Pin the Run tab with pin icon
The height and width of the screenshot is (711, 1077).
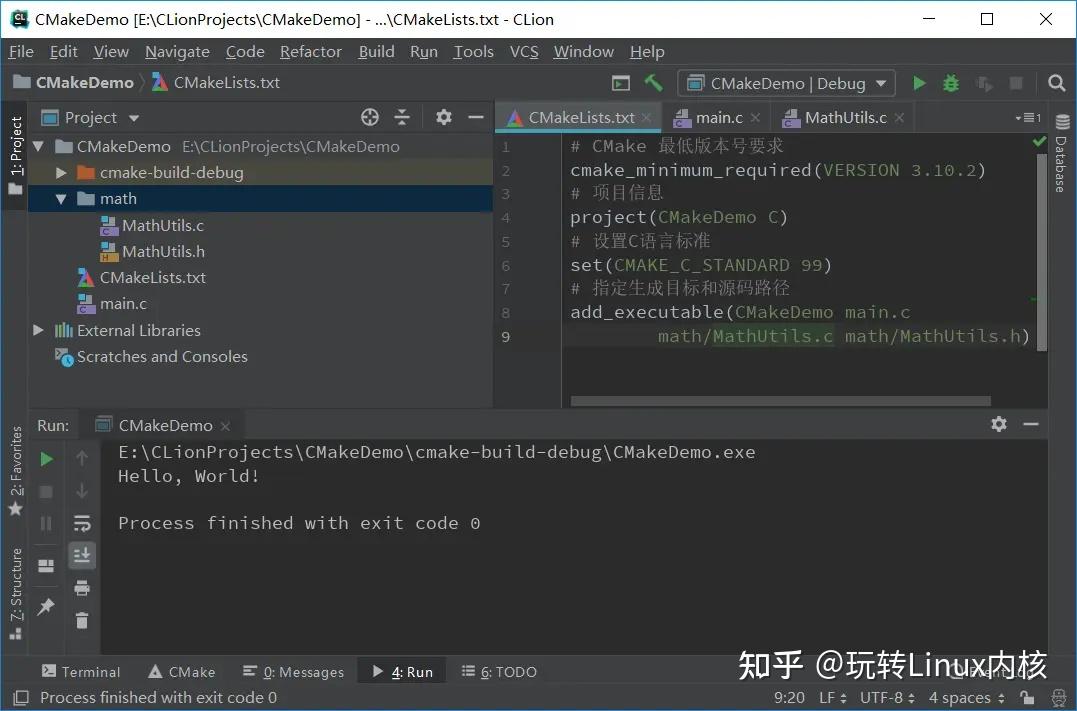click(x=46, y=606)
